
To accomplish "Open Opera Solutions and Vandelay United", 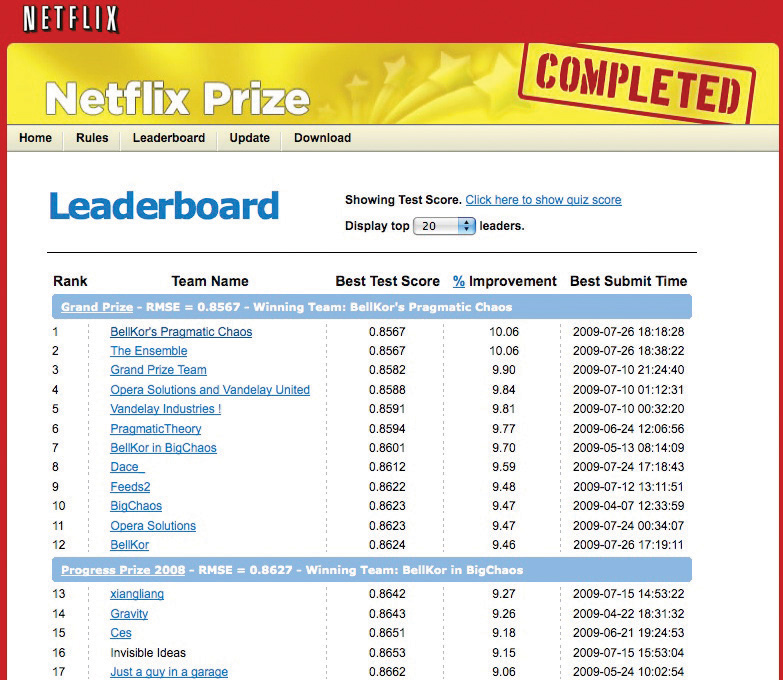I will 210,389.
